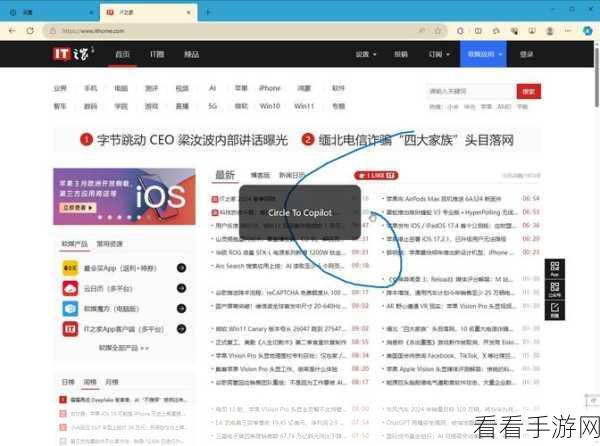Click the iOS promotional banner image

point(124,196)
